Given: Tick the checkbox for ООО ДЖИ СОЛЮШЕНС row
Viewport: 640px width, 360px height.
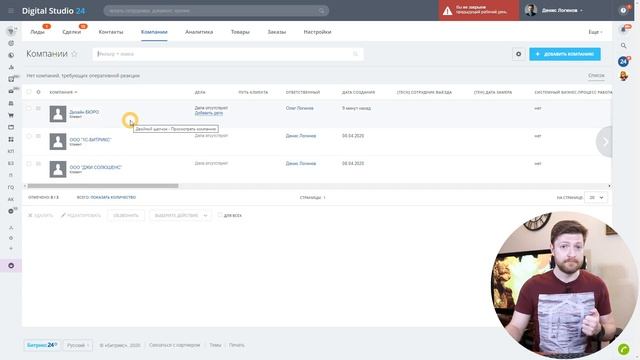Looking at the screenshot, I should pyautogui.click(x=29, y=164).
